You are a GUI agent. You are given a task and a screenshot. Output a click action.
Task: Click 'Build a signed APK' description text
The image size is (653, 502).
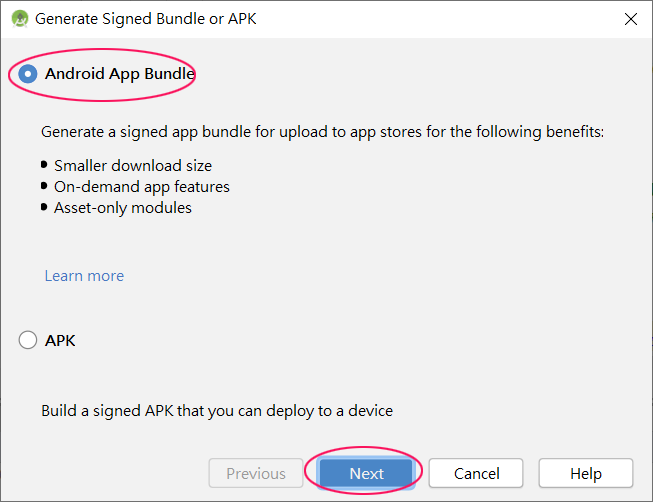[x=217, y=411]
